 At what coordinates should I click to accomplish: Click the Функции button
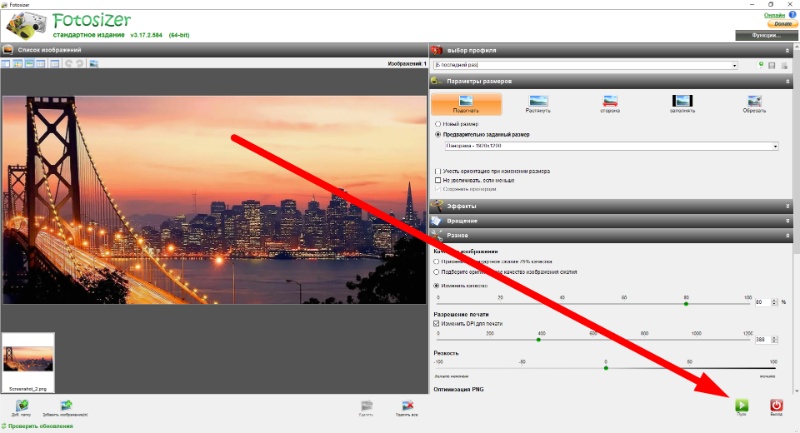pyautogui.click(x=766, y=35)
